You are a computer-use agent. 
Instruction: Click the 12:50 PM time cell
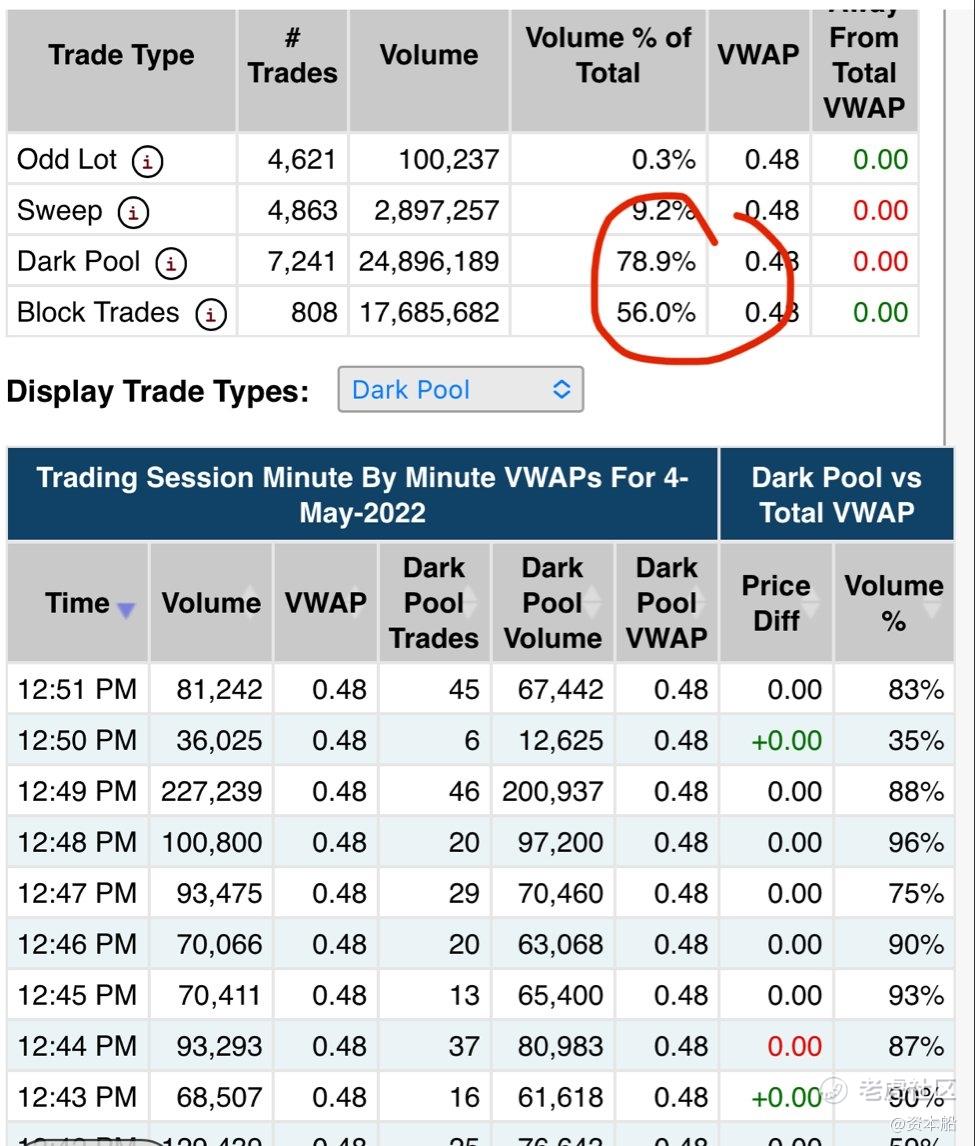click(77, 740)
